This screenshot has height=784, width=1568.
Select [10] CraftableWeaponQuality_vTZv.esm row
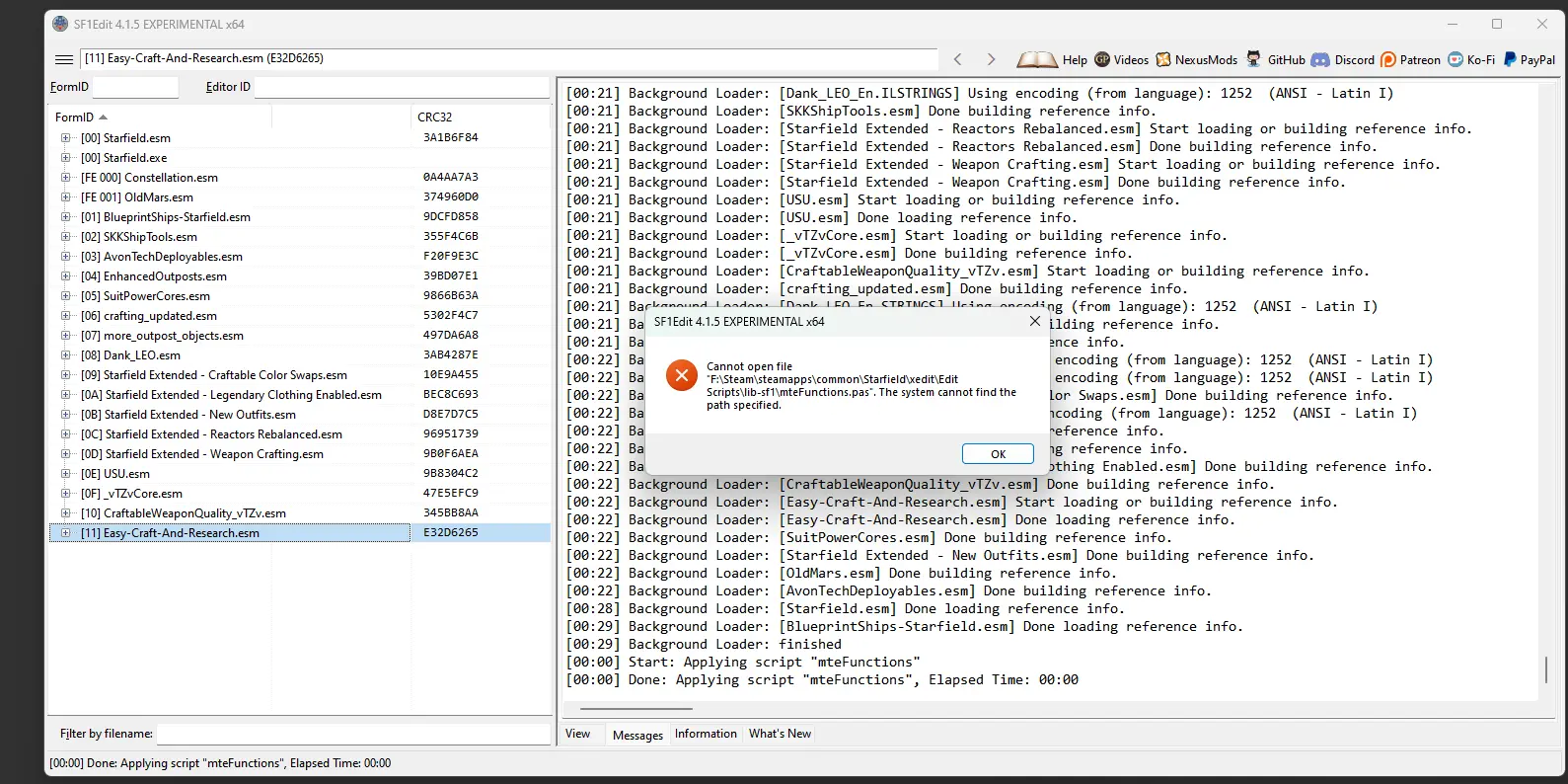click(x=300, y=513)
